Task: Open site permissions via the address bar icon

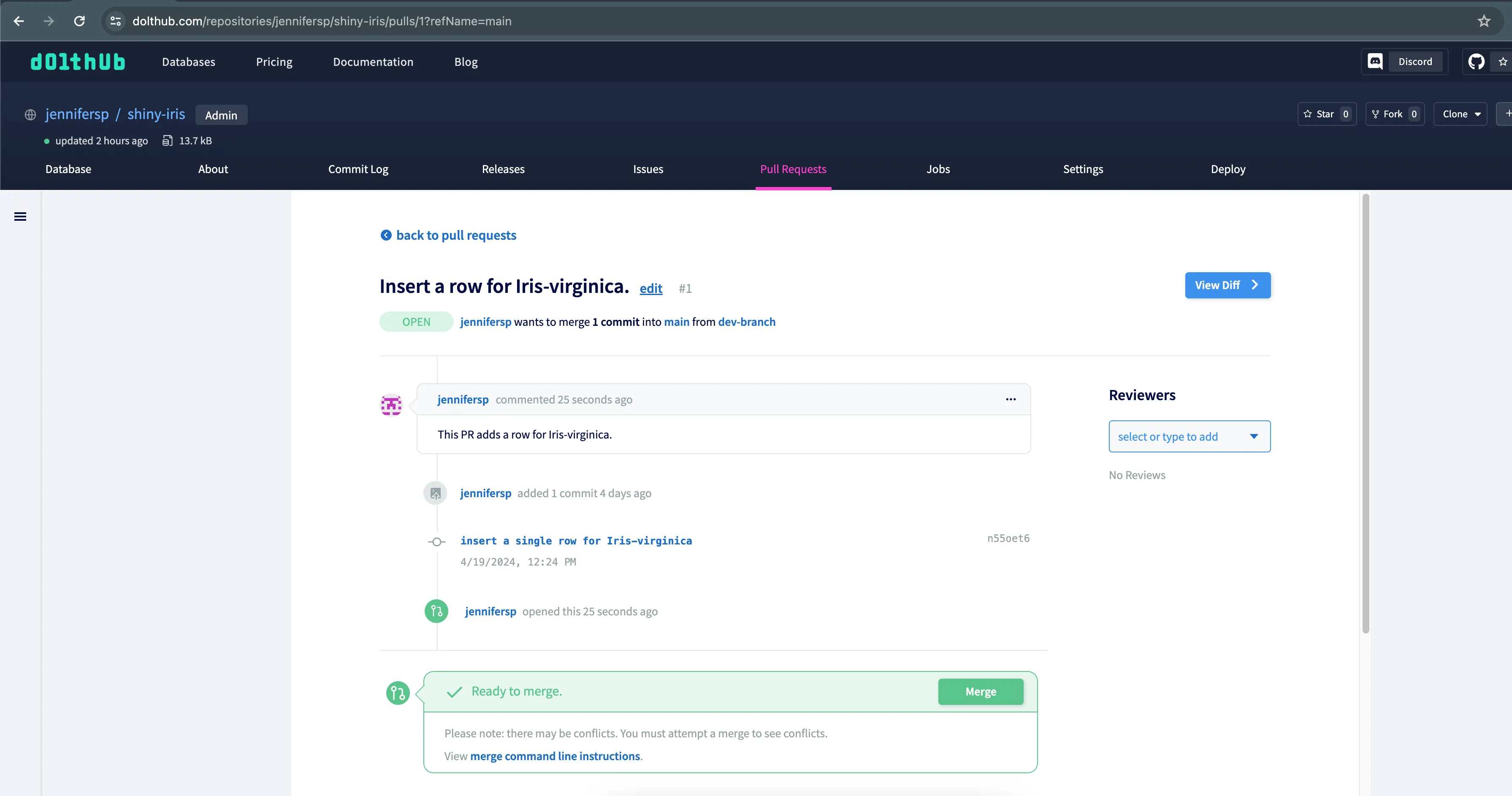Action: [x=115, y=21]
